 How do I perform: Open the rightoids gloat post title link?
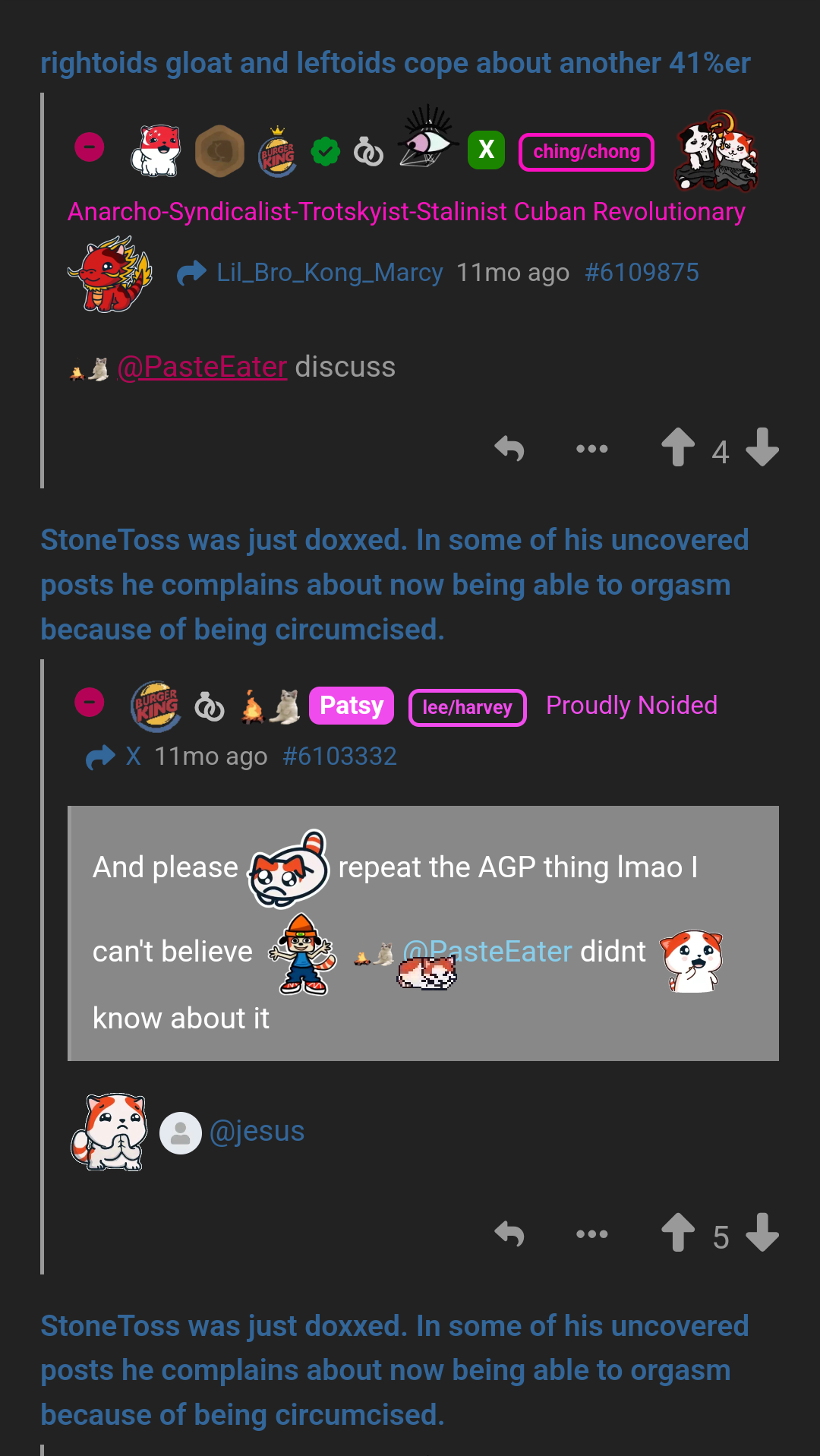coord(395,63)
